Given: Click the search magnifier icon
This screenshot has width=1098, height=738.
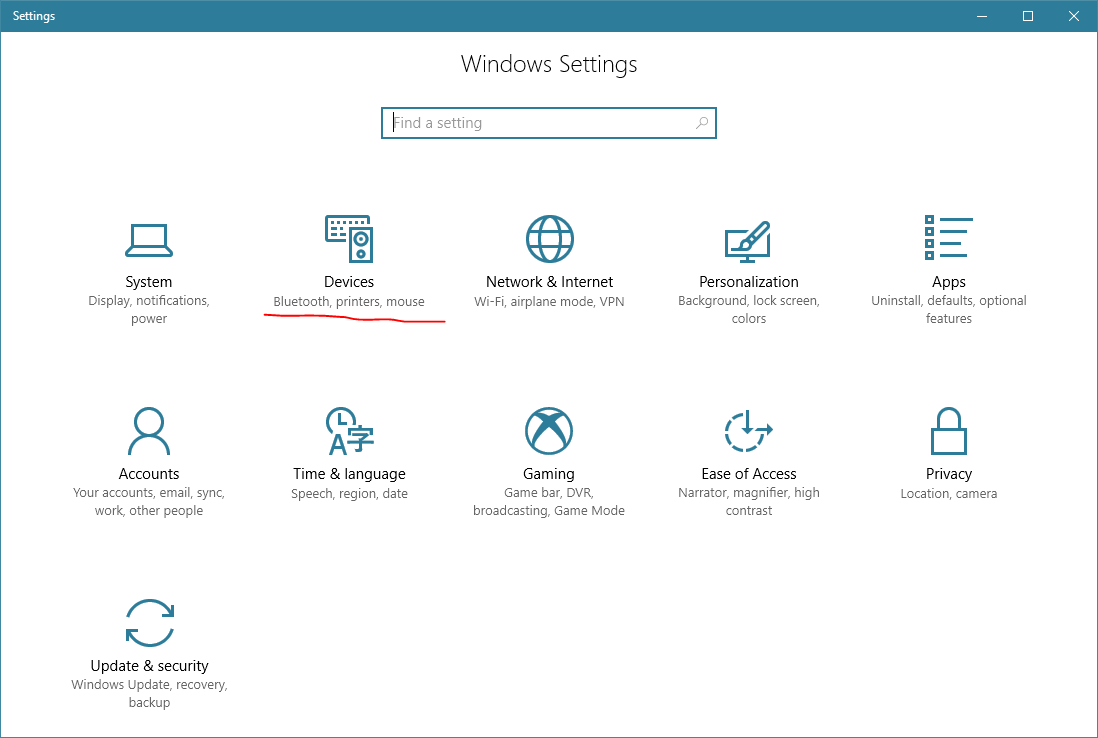Looking at the screenshot, I should pyautogui.click(x=702, y=123).
